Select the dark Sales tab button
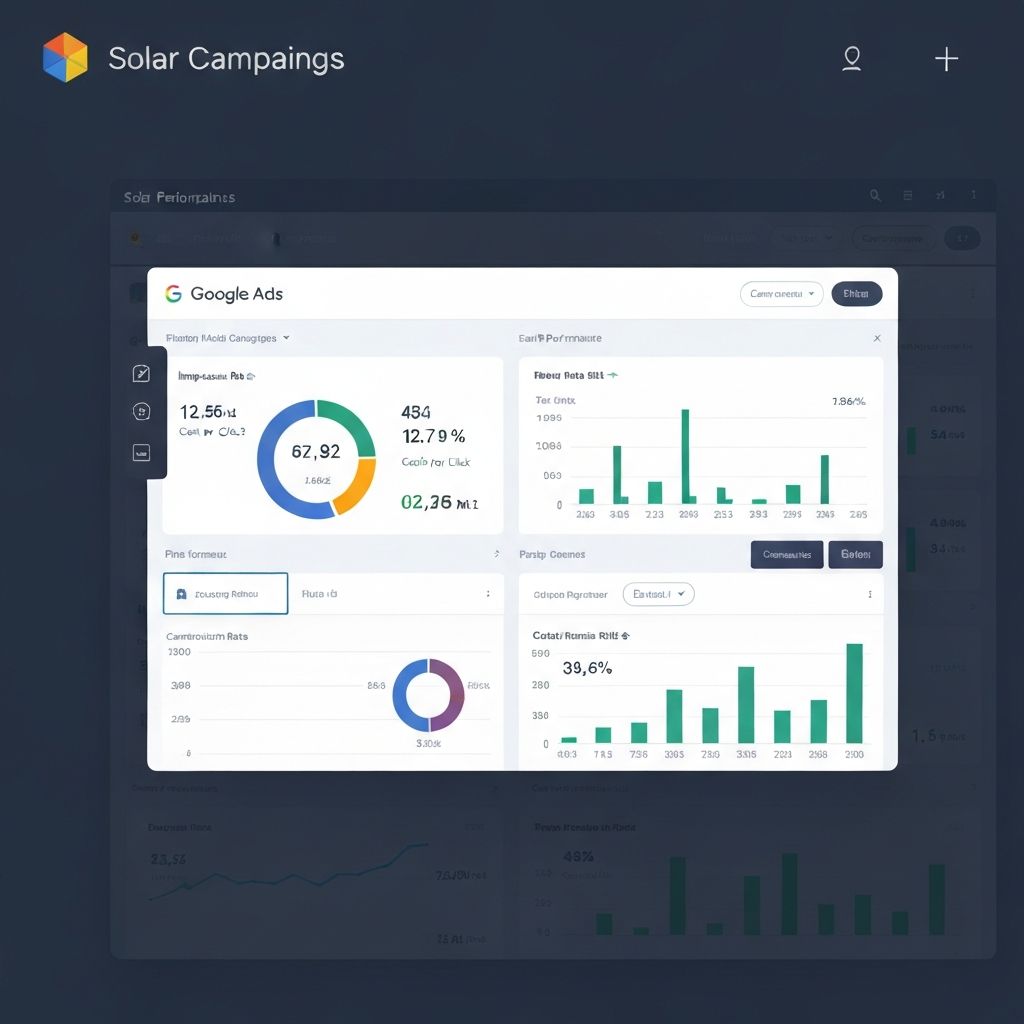Screen dimensions: 1024x1024 click(856, 554)
